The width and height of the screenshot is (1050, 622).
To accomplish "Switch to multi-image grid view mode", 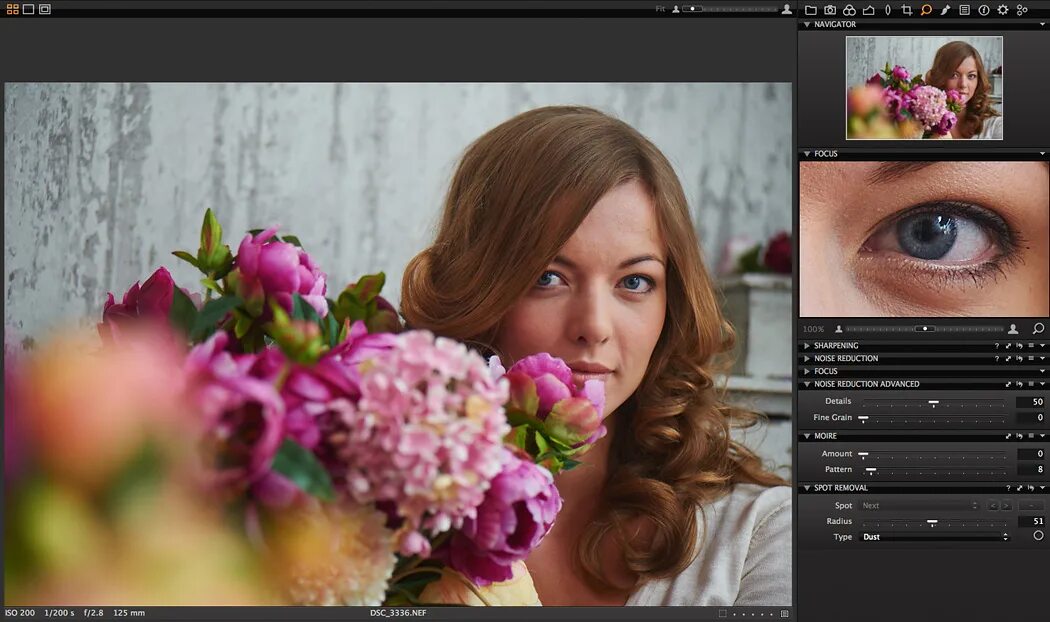I will [13, 9].
